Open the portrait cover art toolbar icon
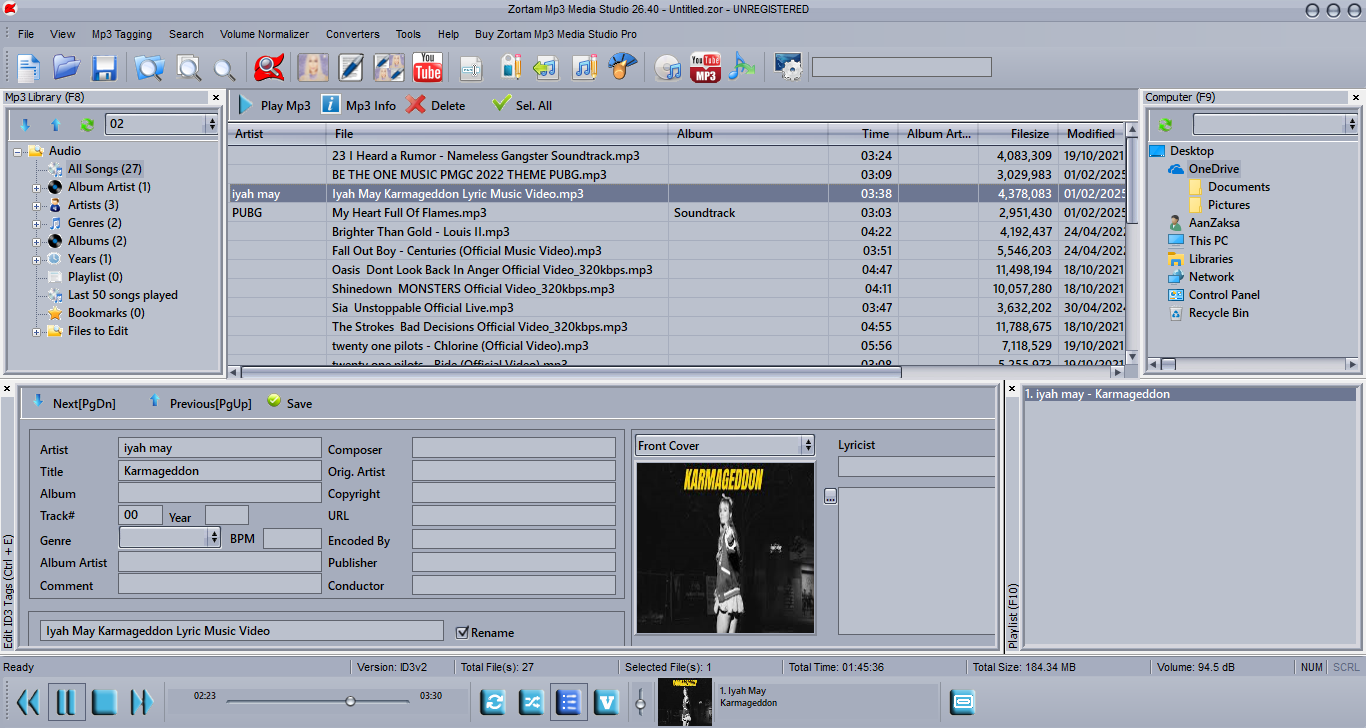Image resolution: width=1366 pixels, height=728 pixels. [x=313, y=68]
